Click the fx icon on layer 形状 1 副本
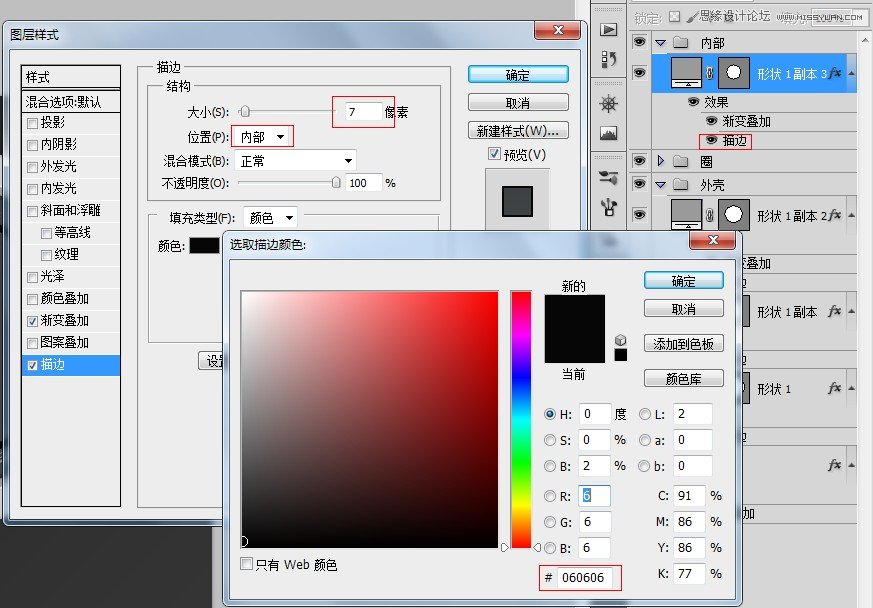 [x=834, y=311]
